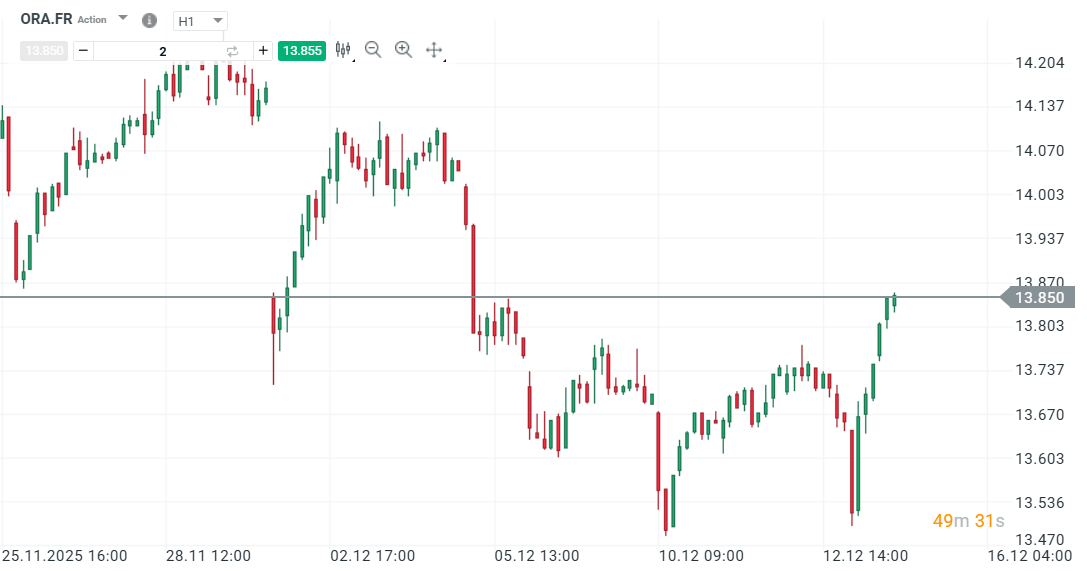Click the volume input field showing 2
Viewport: 1087px width, 571px height.
(162, 50)
